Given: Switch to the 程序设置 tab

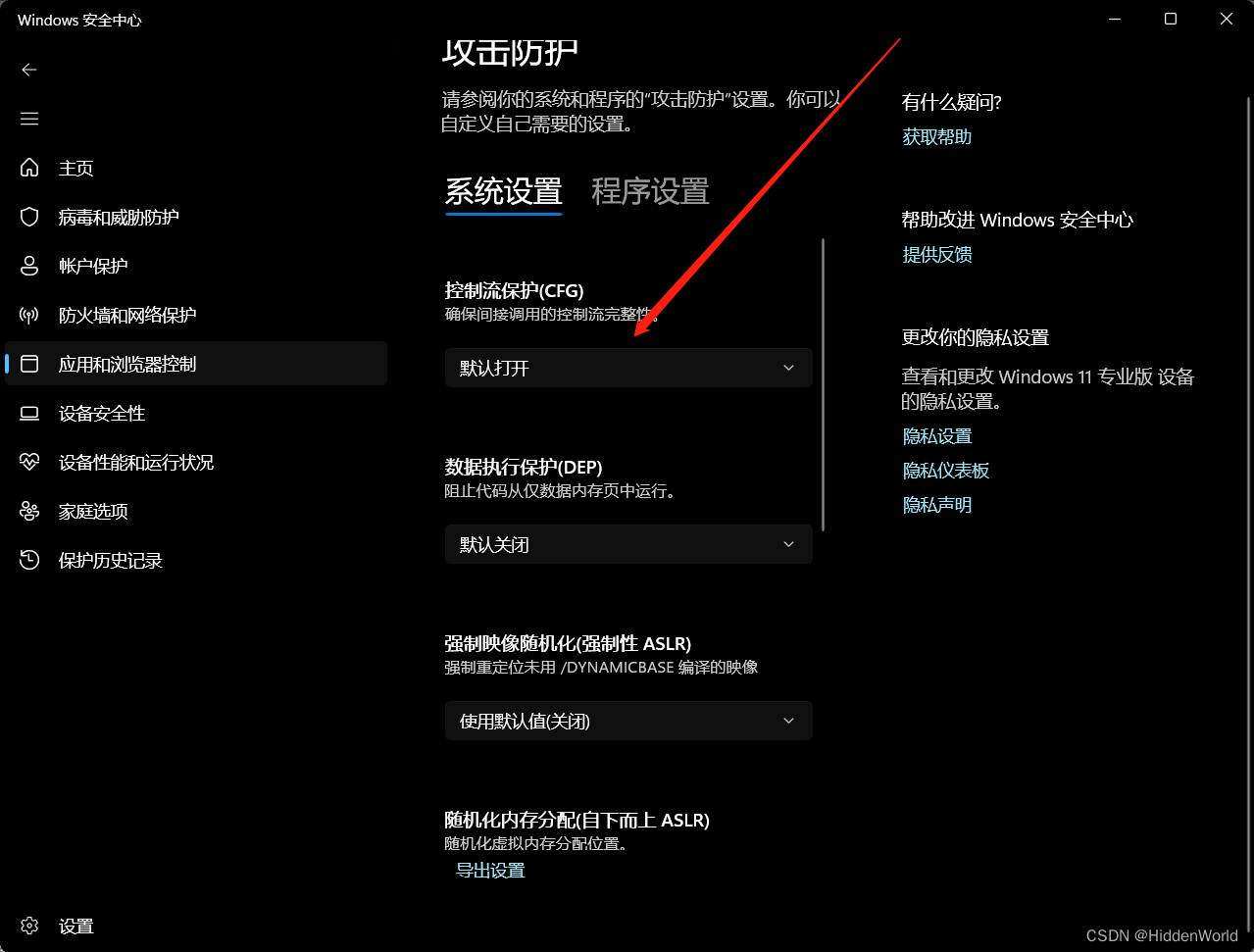Looking at the screenshot, I should click(650, 191).
